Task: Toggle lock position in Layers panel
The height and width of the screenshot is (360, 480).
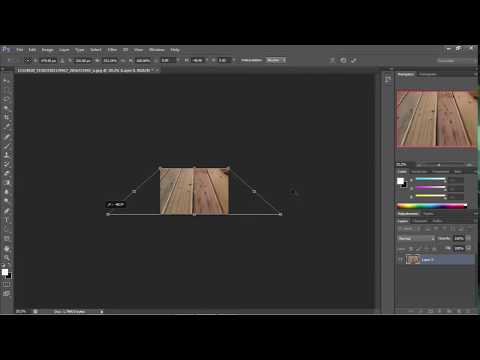Action: 426,249
